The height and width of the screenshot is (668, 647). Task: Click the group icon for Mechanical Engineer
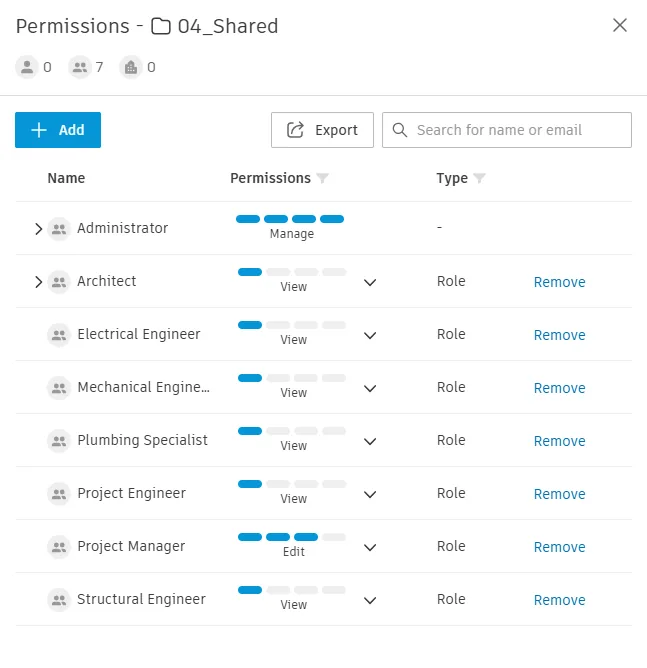(59, 388)
